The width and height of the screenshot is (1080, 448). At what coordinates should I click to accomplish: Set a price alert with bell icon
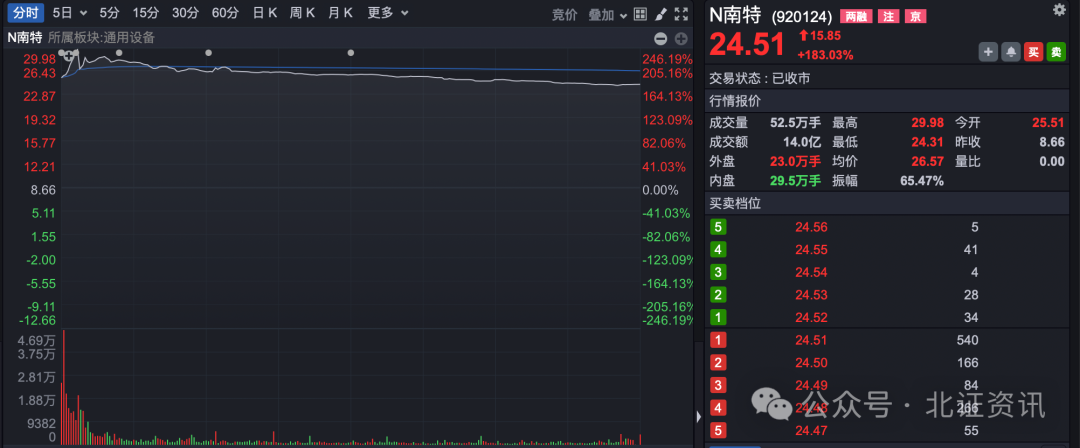click(x=1011, y=52)
